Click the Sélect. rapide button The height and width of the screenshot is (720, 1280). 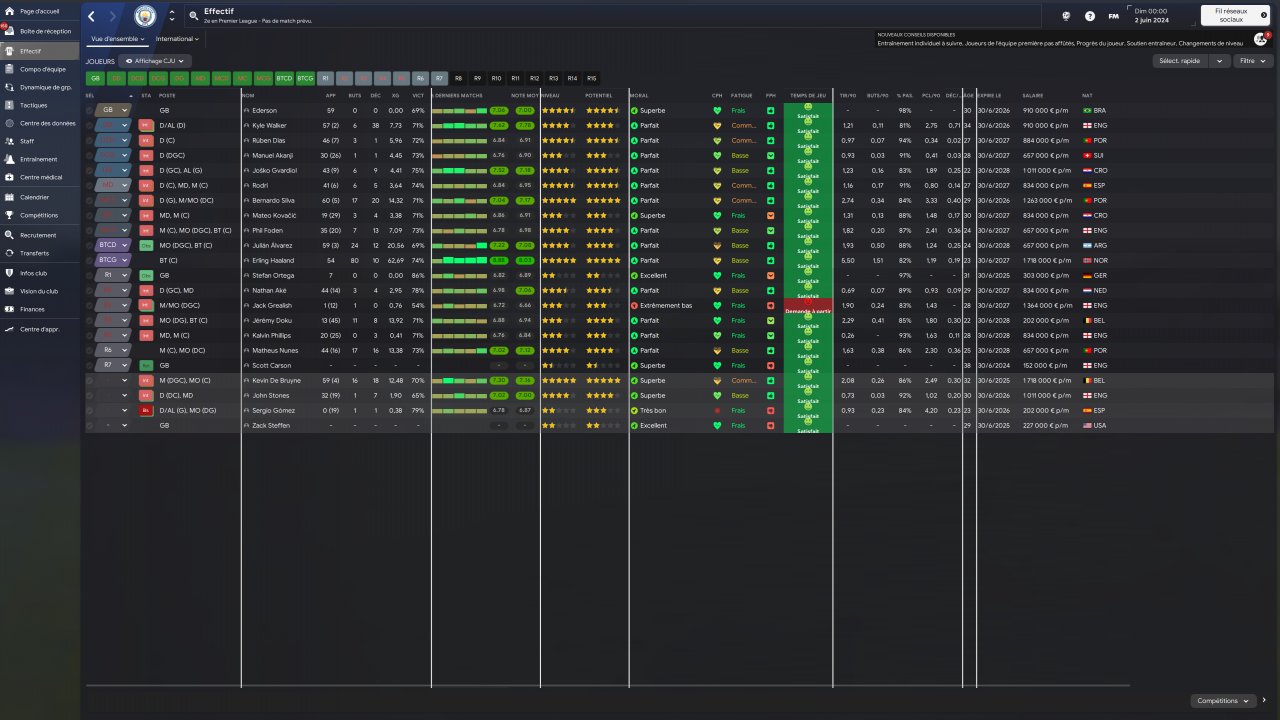click(x=1182, y=61)
